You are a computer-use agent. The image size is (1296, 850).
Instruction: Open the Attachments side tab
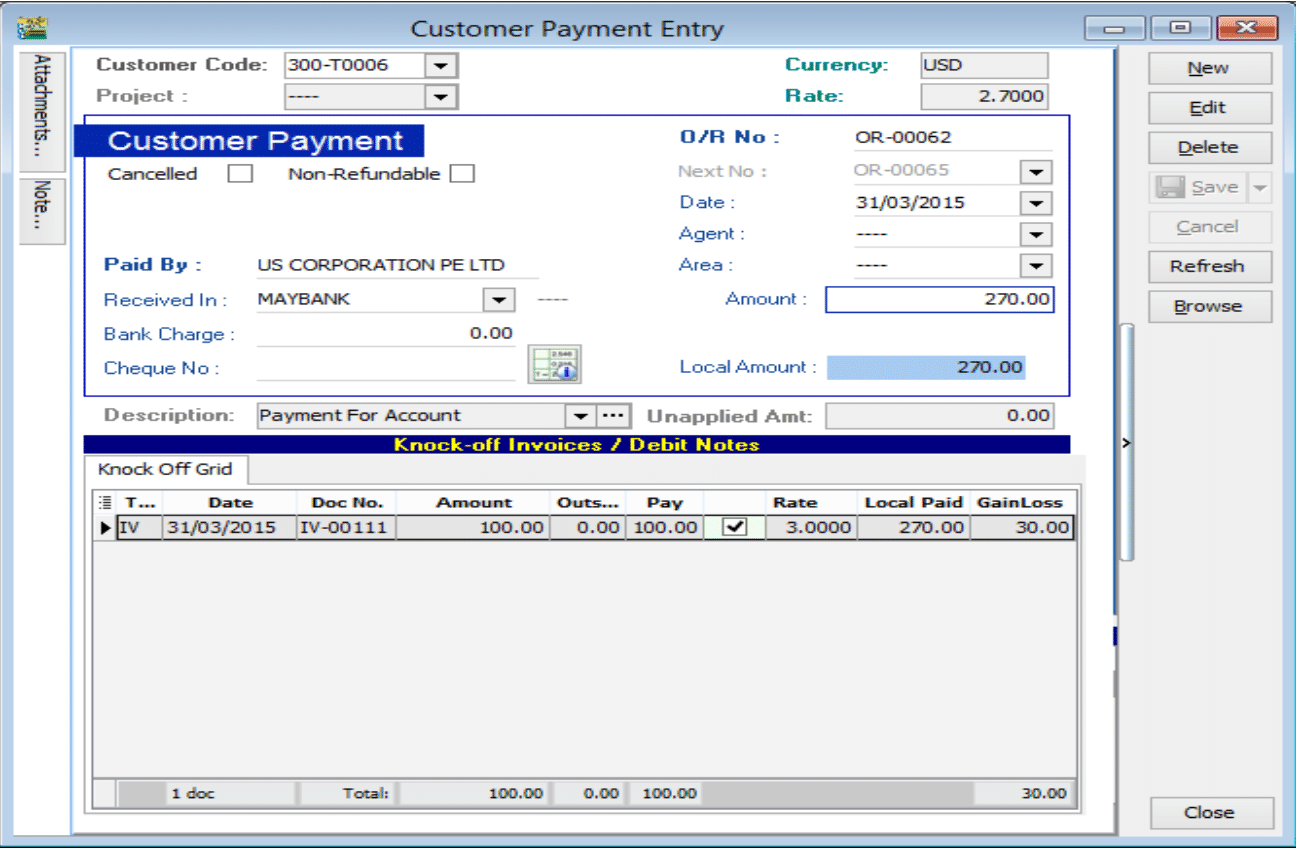click(42, 111)
